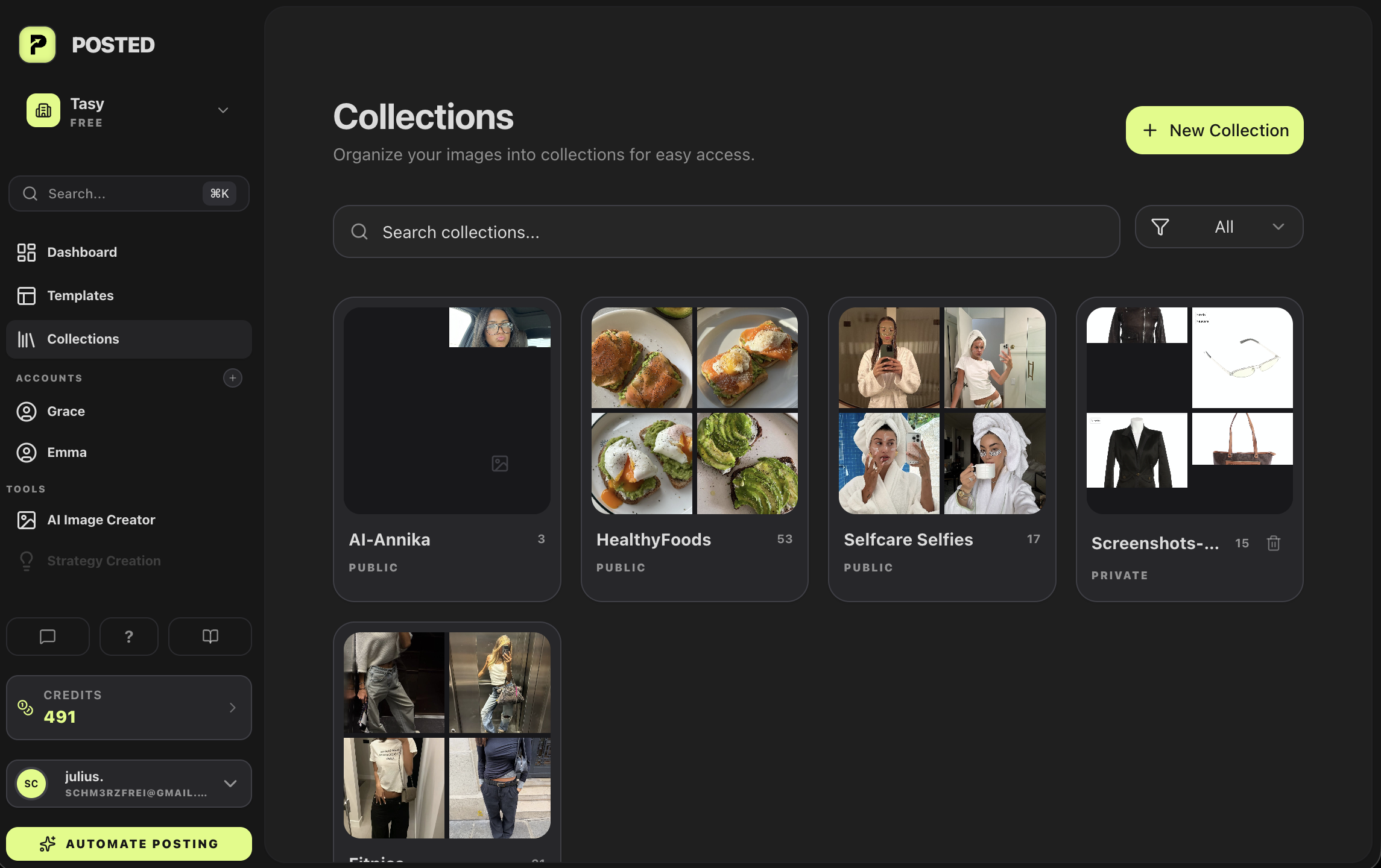Open the documentation book icon button
This screenshot has width=1381, height=868.
click(x=210, y=637)
